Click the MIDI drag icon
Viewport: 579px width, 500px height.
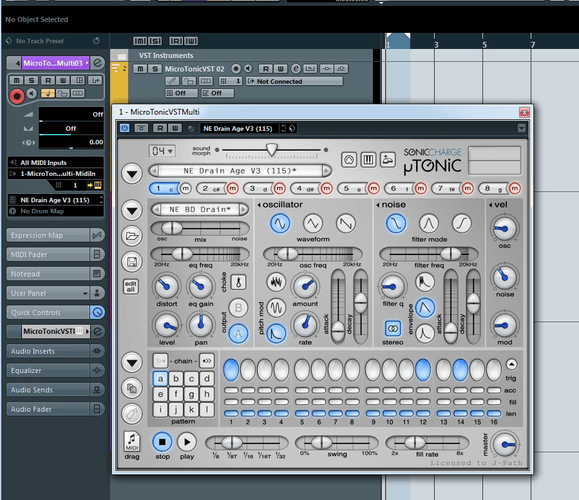[132, 442]
